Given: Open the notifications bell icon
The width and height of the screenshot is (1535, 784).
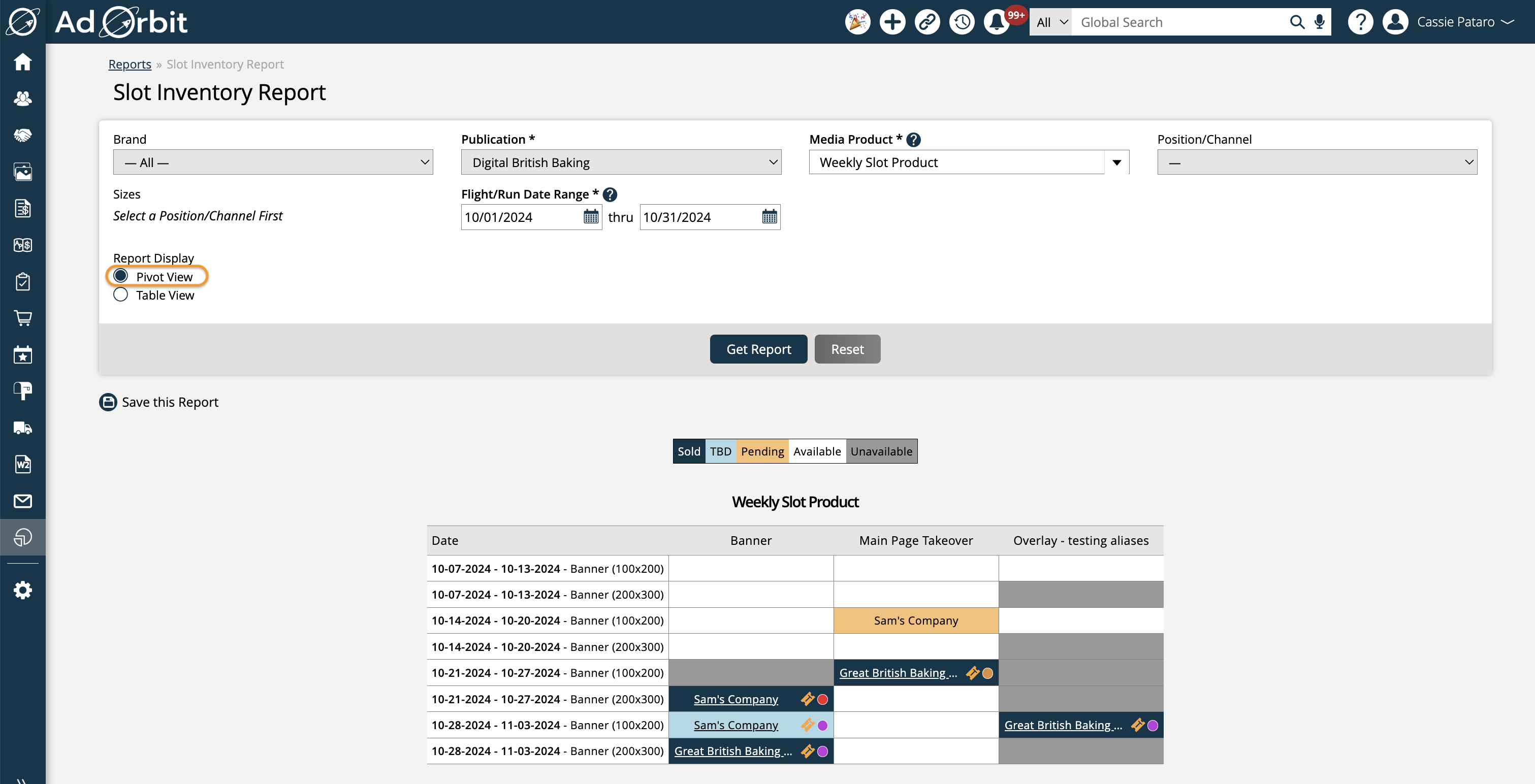Looking at the screenshot, I should tap(996, 22).
